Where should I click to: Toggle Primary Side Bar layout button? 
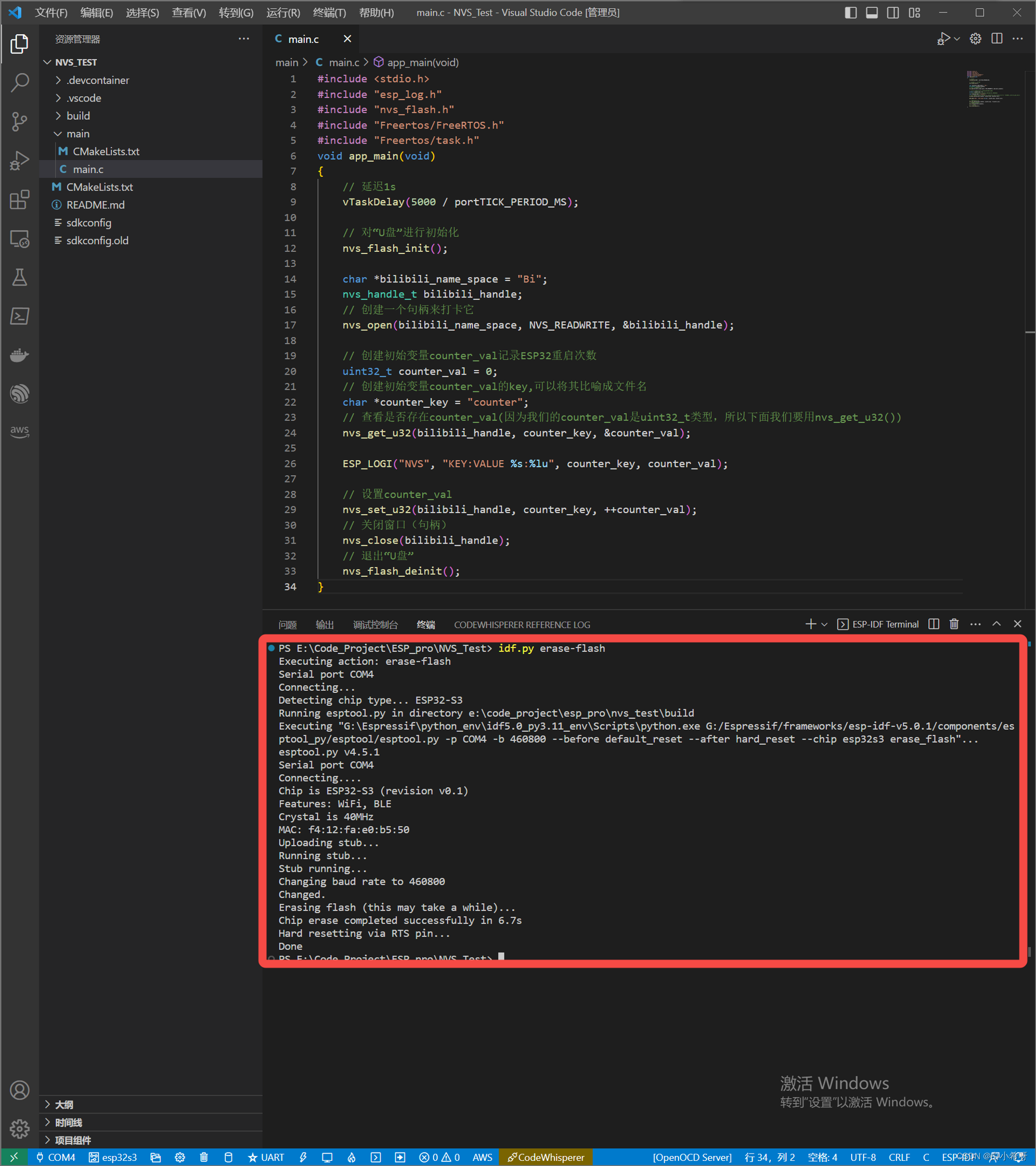tap(850, 12)
